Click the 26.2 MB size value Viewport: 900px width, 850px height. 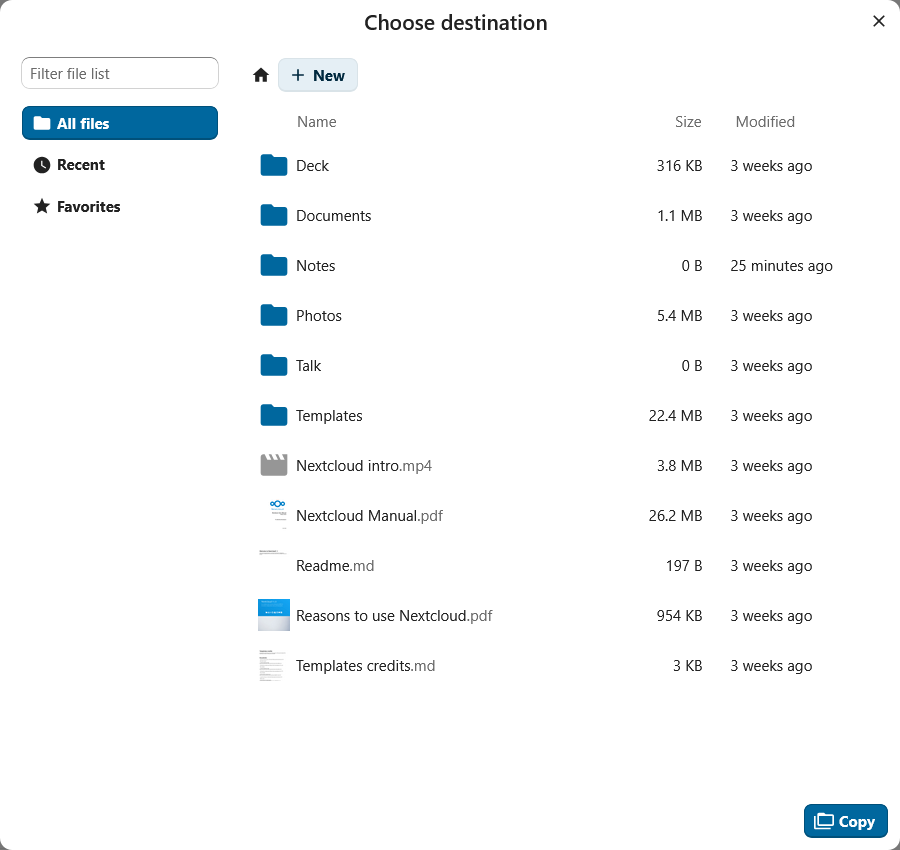tap(676, 515)
